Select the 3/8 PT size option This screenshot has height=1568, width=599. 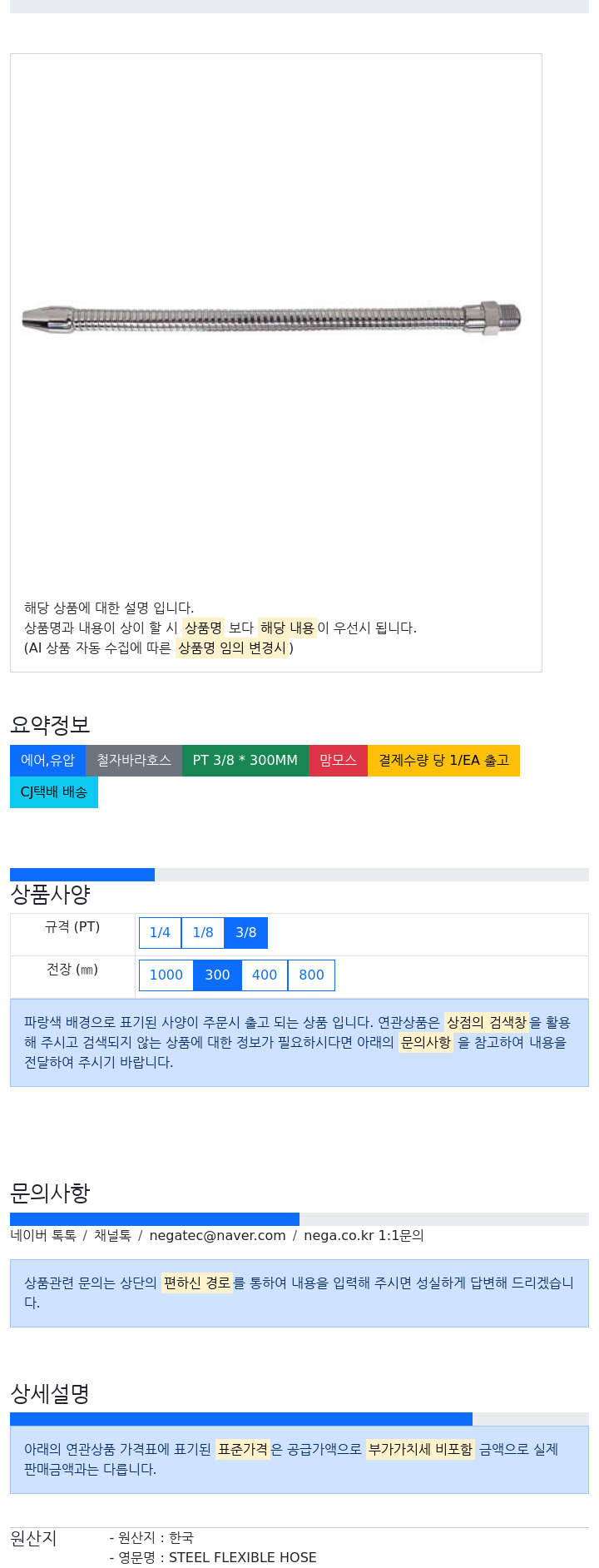pos(246,932)
